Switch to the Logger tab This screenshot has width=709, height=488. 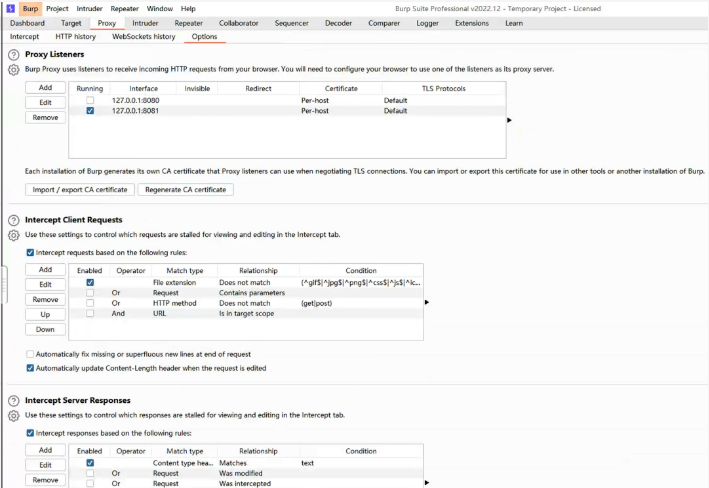[x=427, y=23]
